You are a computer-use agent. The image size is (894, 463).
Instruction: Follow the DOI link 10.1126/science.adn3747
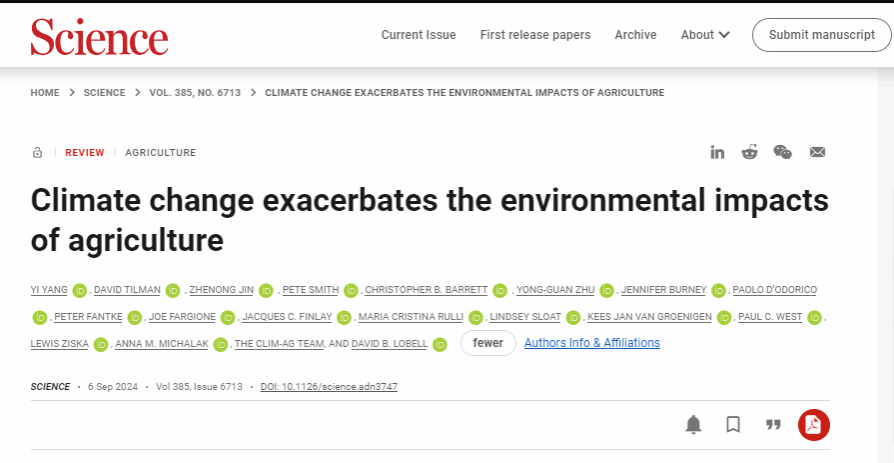[329, 387]
